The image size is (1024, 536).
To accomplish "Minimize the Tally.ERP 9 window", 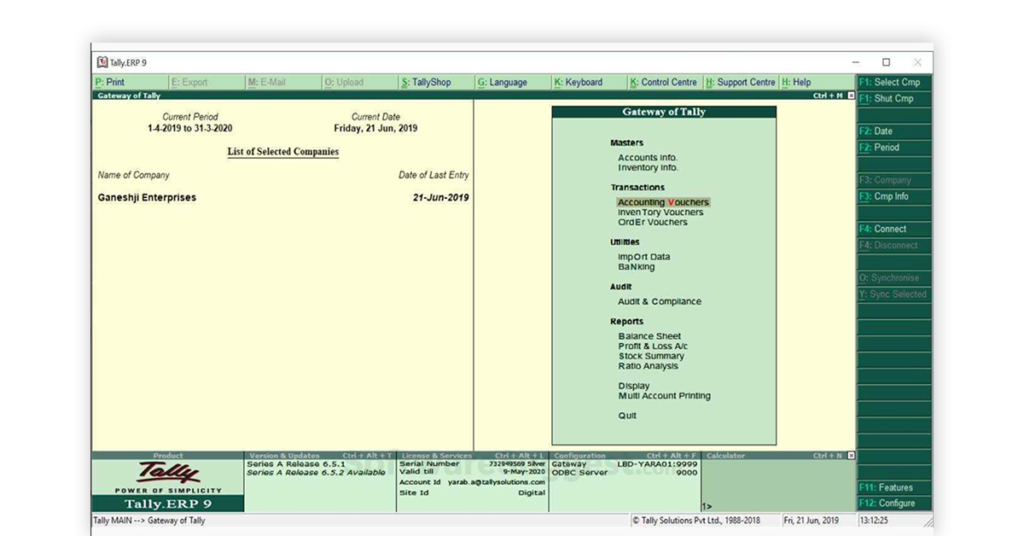I will point(856,62).
